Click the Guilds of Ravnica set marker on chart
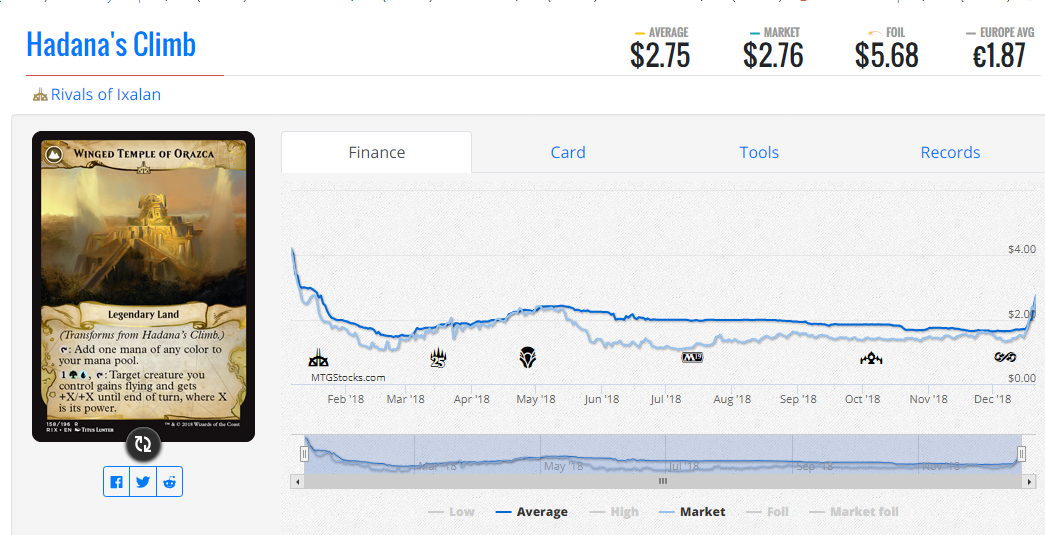The width and height of the screenshot is (1045, 535). coord(871,358)
